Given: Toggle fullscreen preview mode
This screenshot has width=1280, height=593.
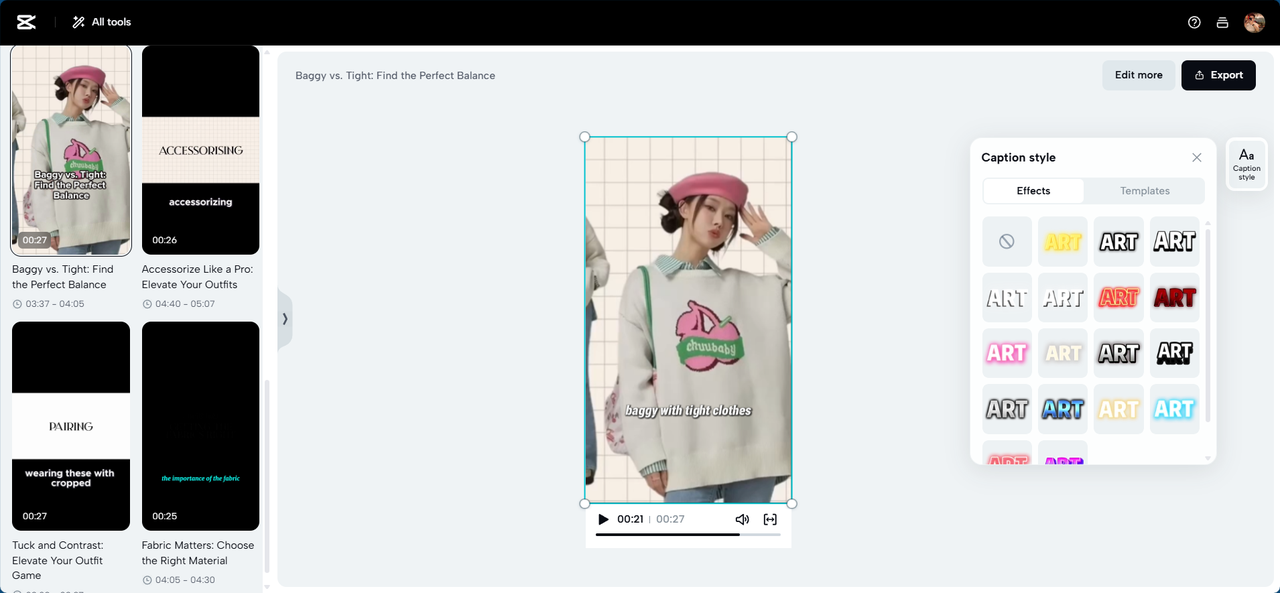Looking at the screenshot, I should tap(770, 519).
